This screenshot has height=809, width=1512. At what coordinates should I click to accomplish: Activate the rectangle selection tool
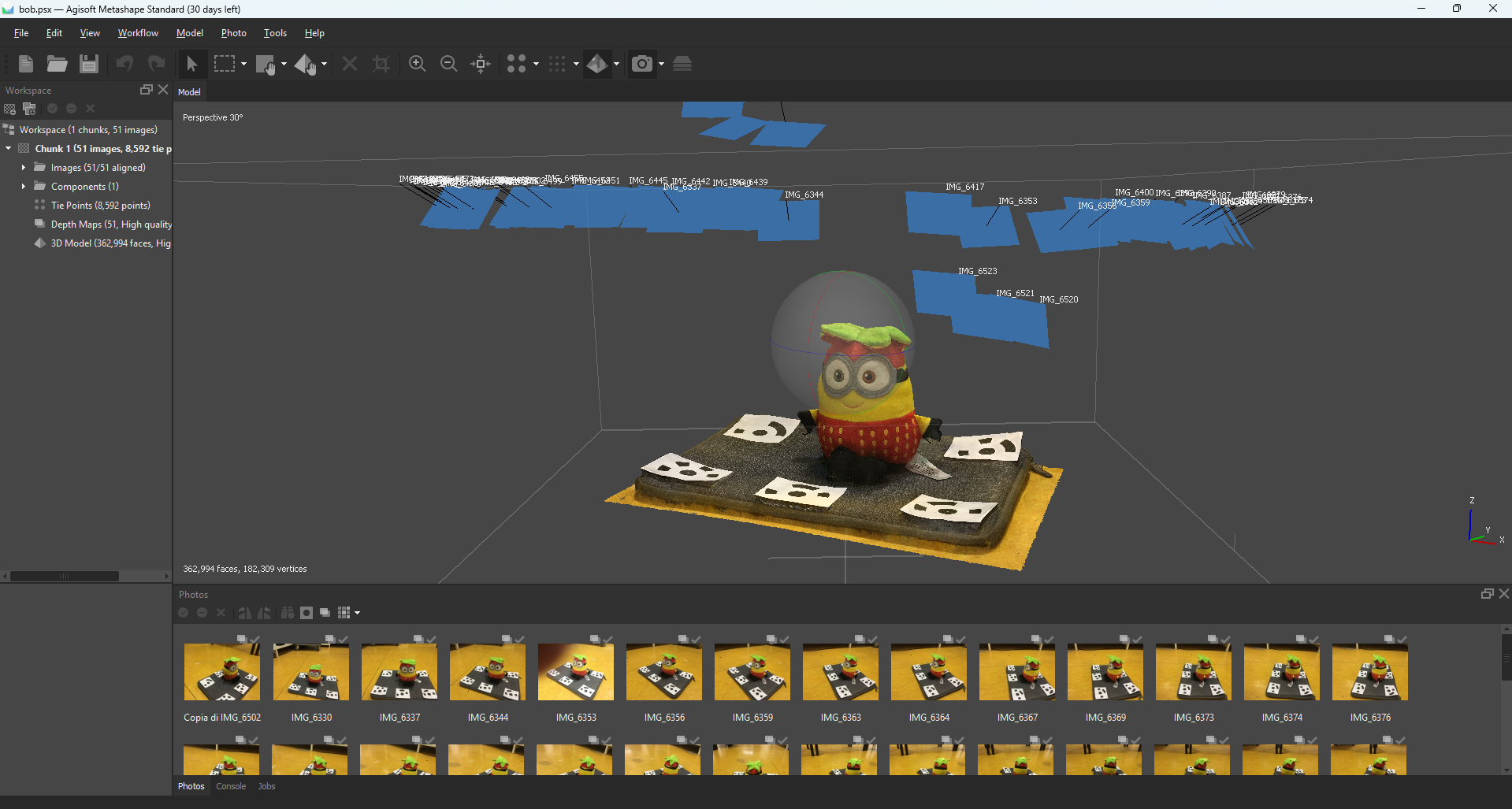coord(225,64)
